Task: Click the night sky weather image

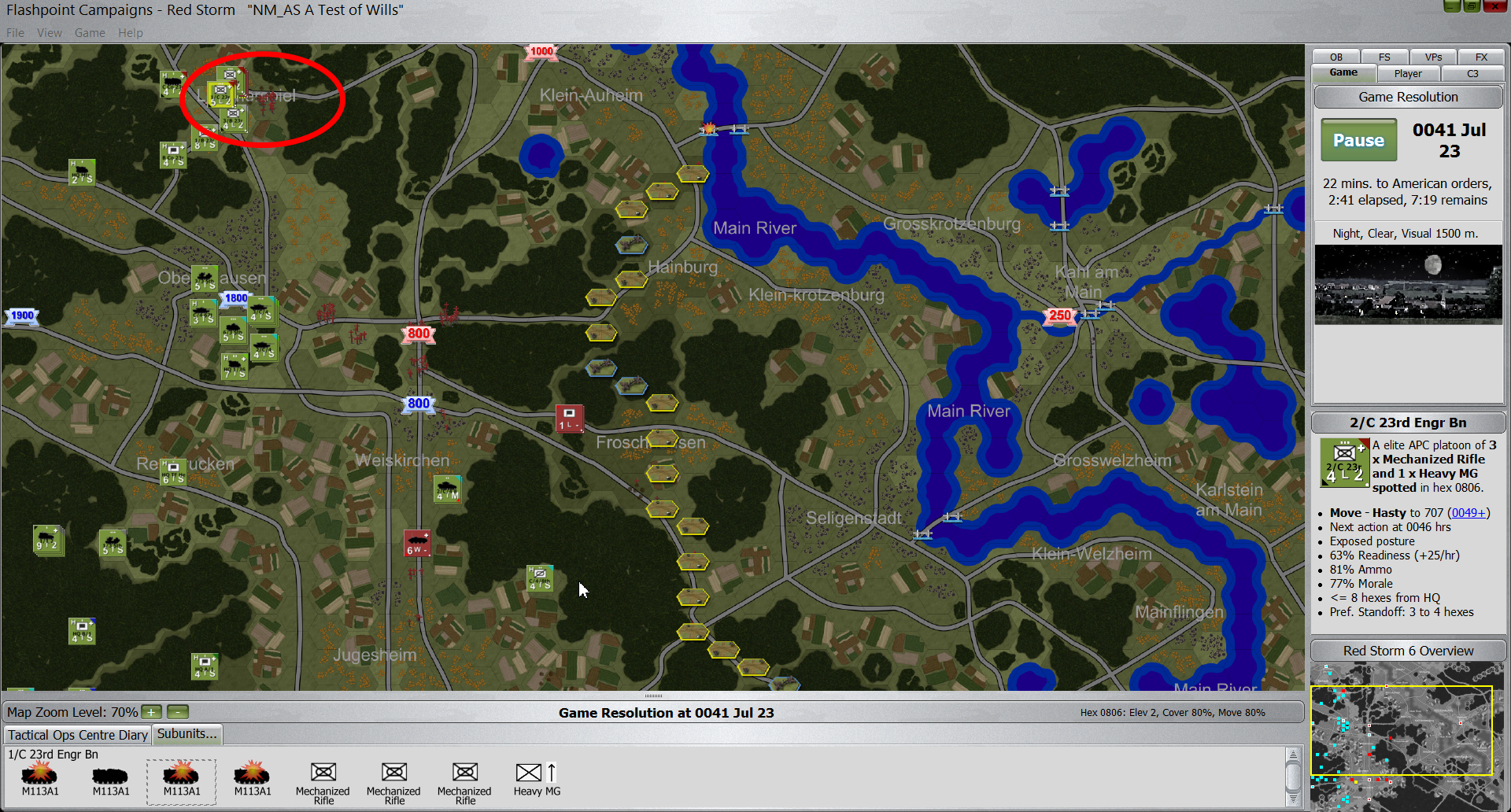Action: (x=1408, y=284)
